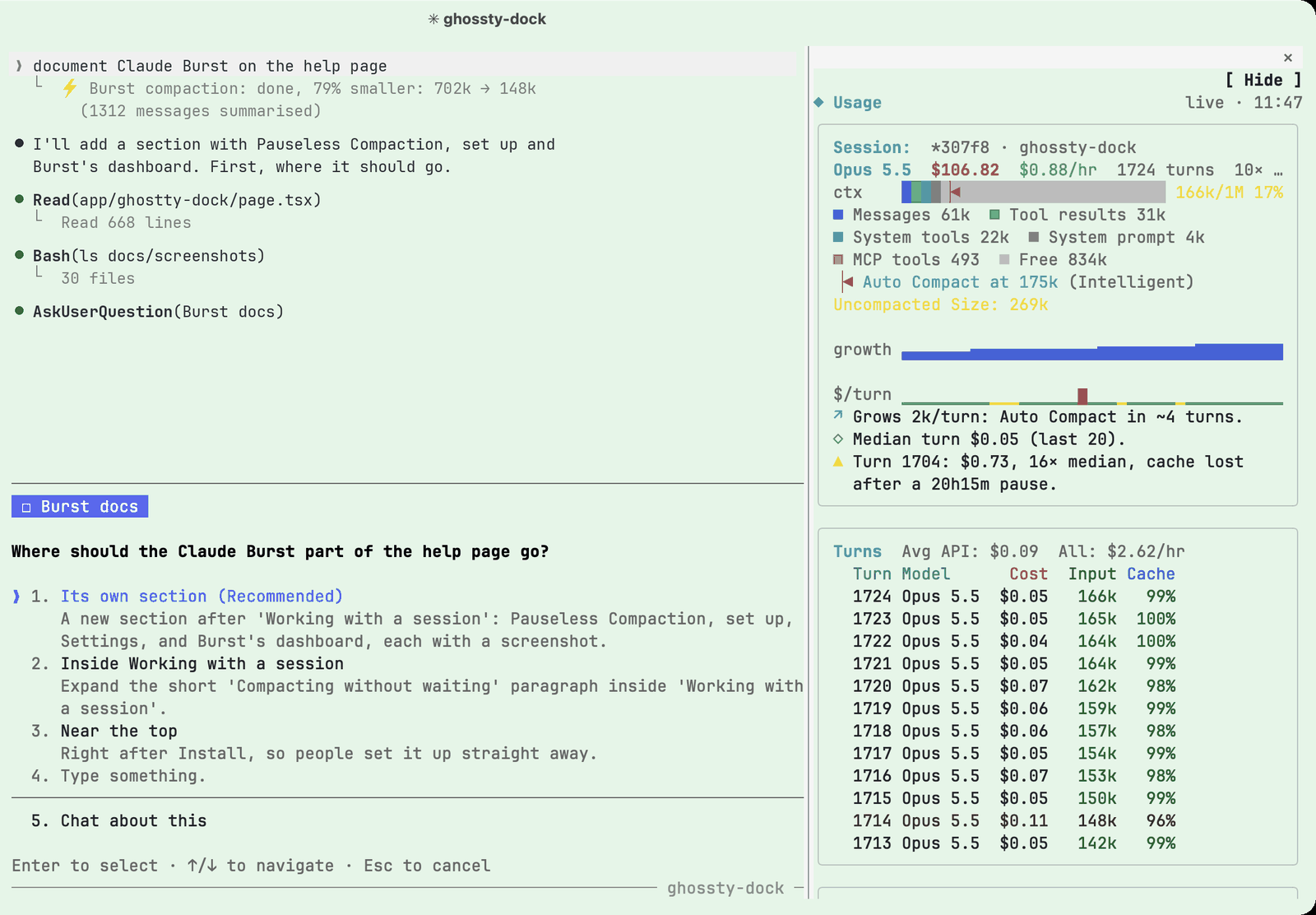Select turn 1724 row in Turns table
The image size is (1316, 915).
[x=1014, y=597]
